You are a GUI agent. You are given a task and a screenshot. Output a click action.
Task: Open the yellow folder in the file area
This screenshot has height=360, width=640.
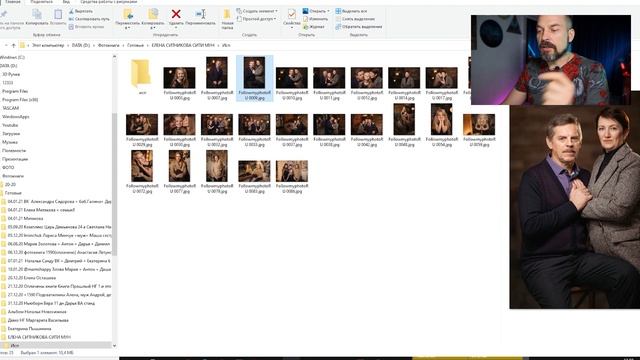coord(141,73)
